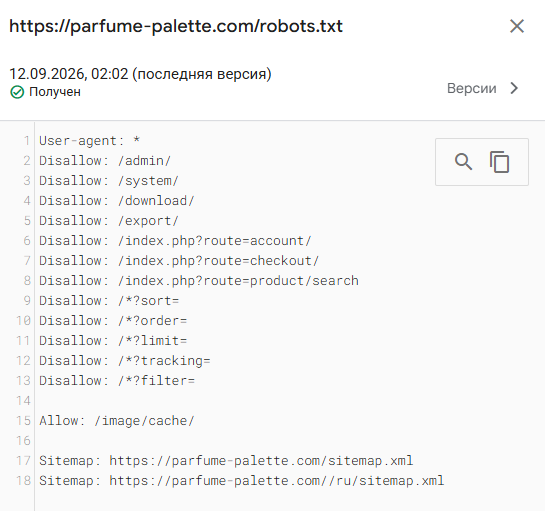Image resolution: width=545 pixels, height=511 pixels.
Task: Open the Версии versions list
Action: coord(472,88)
